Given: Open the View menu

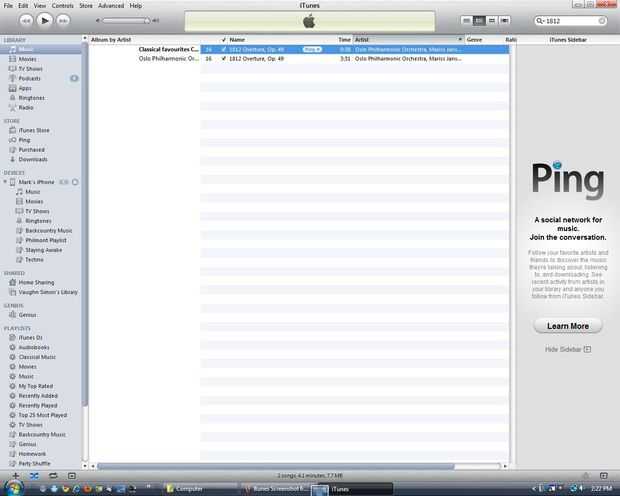Looking at the screenshot, I should click(x=40, y=6).
